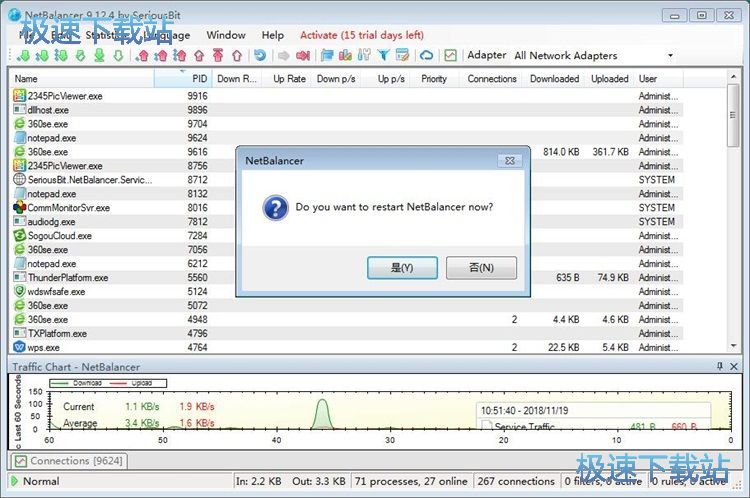The height and width of the screenshot is (498, 750).
Task: Click the bar chart statistics toolbar icon
Action: (x=345, y=55)
